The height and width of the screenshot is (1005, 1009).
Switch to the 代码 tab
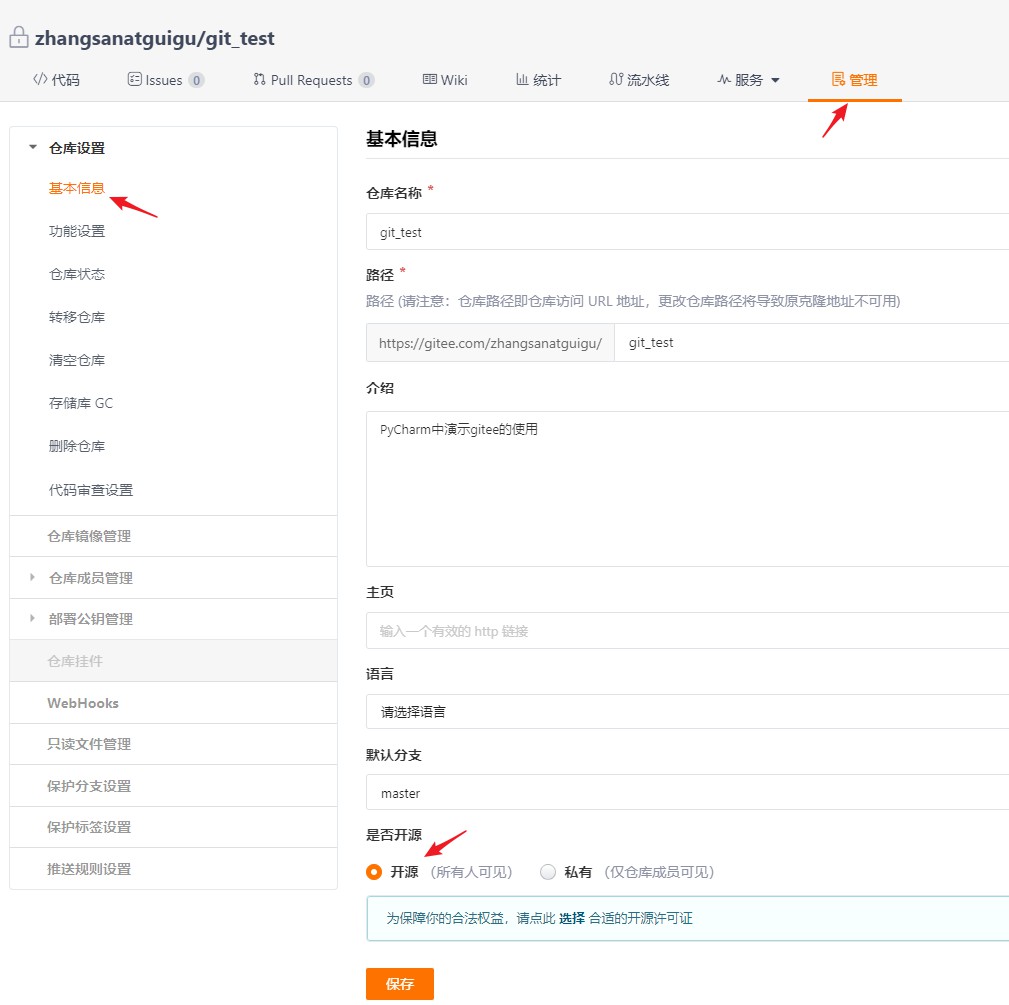[57, 80]
